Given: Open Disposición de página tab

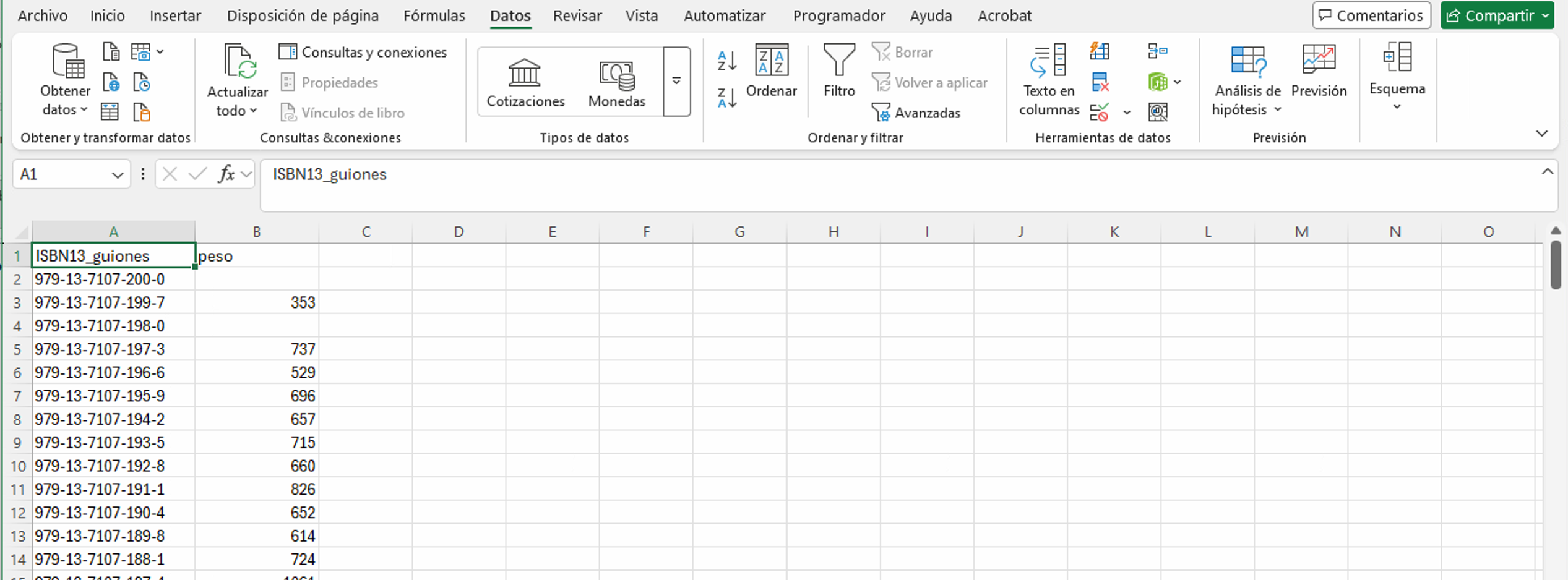Looking at the screenshot, I should pos(303,15).
